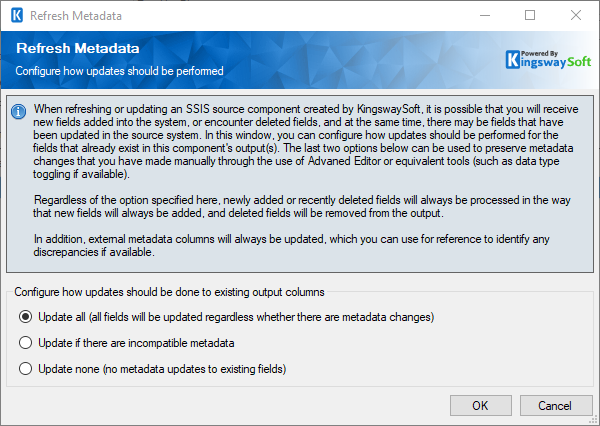Click the paragraph about external metadata columns
Screen dimensions: 600x426
(291, 245)
